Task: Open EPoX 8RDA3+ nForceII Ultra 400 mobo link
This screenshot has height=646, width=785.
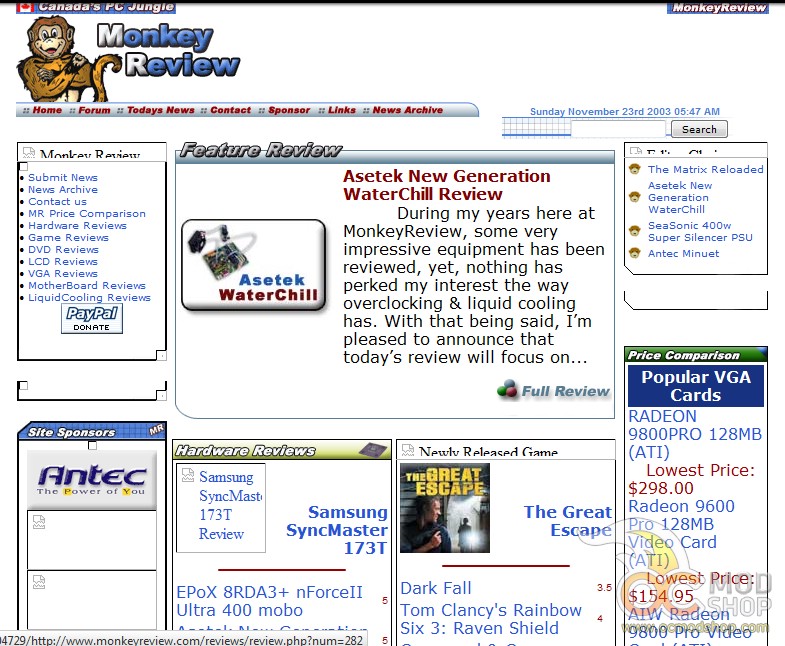Action: pos(269,601)
